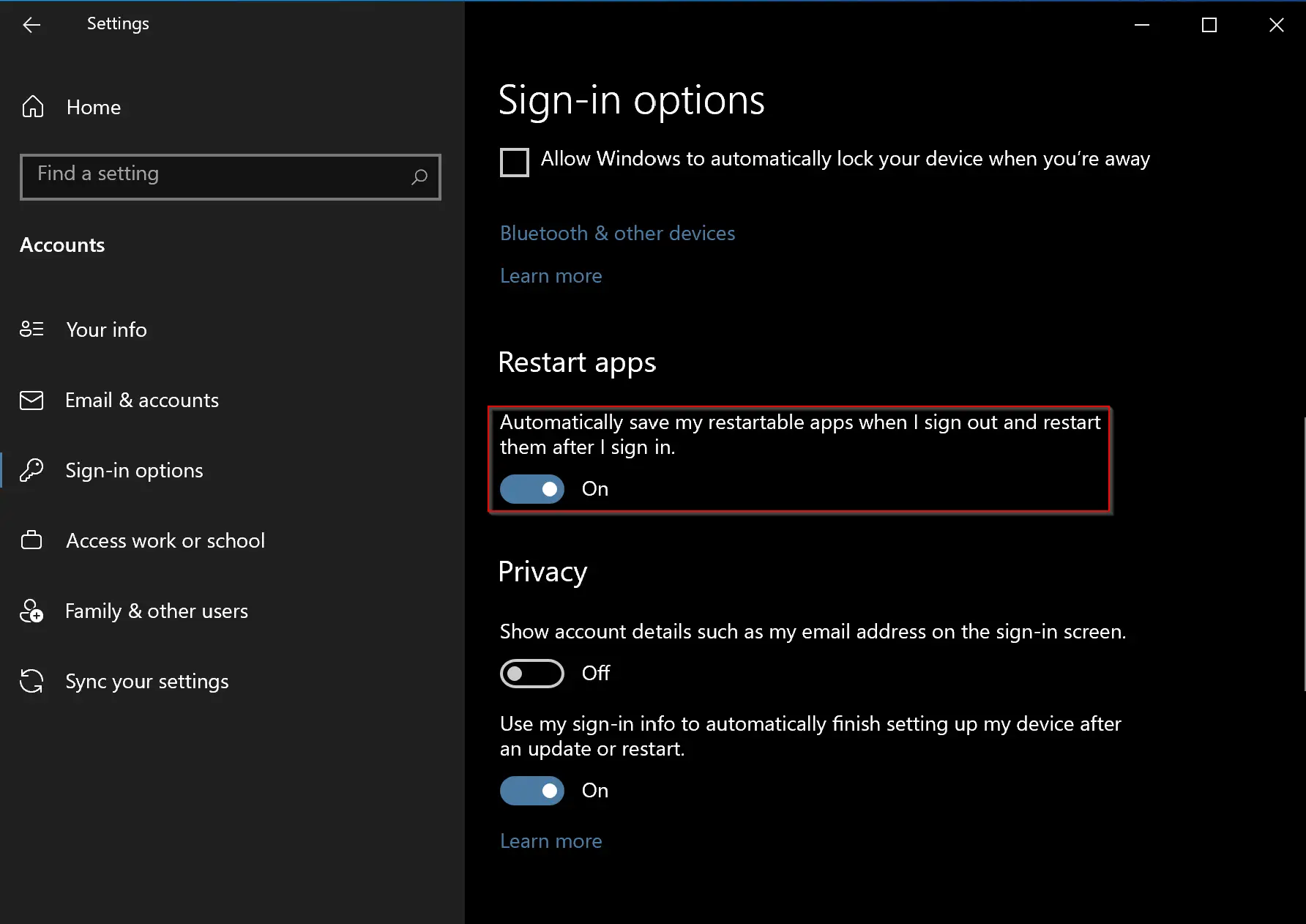This screenshot has width=1306, height=924.
Task: Turn off the Restart apps toggle
Action: click(532, 489)
